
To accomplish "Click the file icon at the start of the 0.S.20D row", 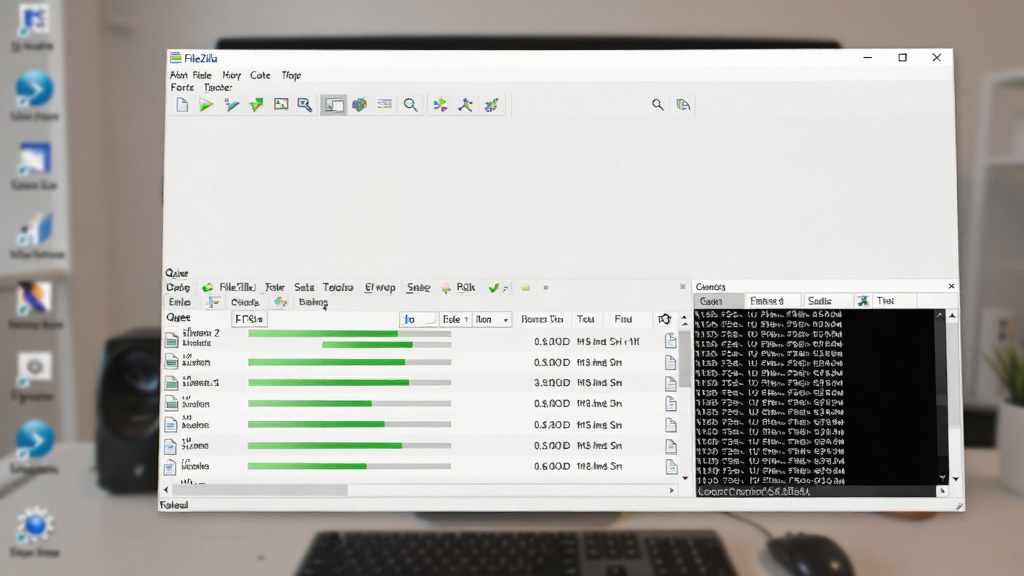I will [170, 425].
